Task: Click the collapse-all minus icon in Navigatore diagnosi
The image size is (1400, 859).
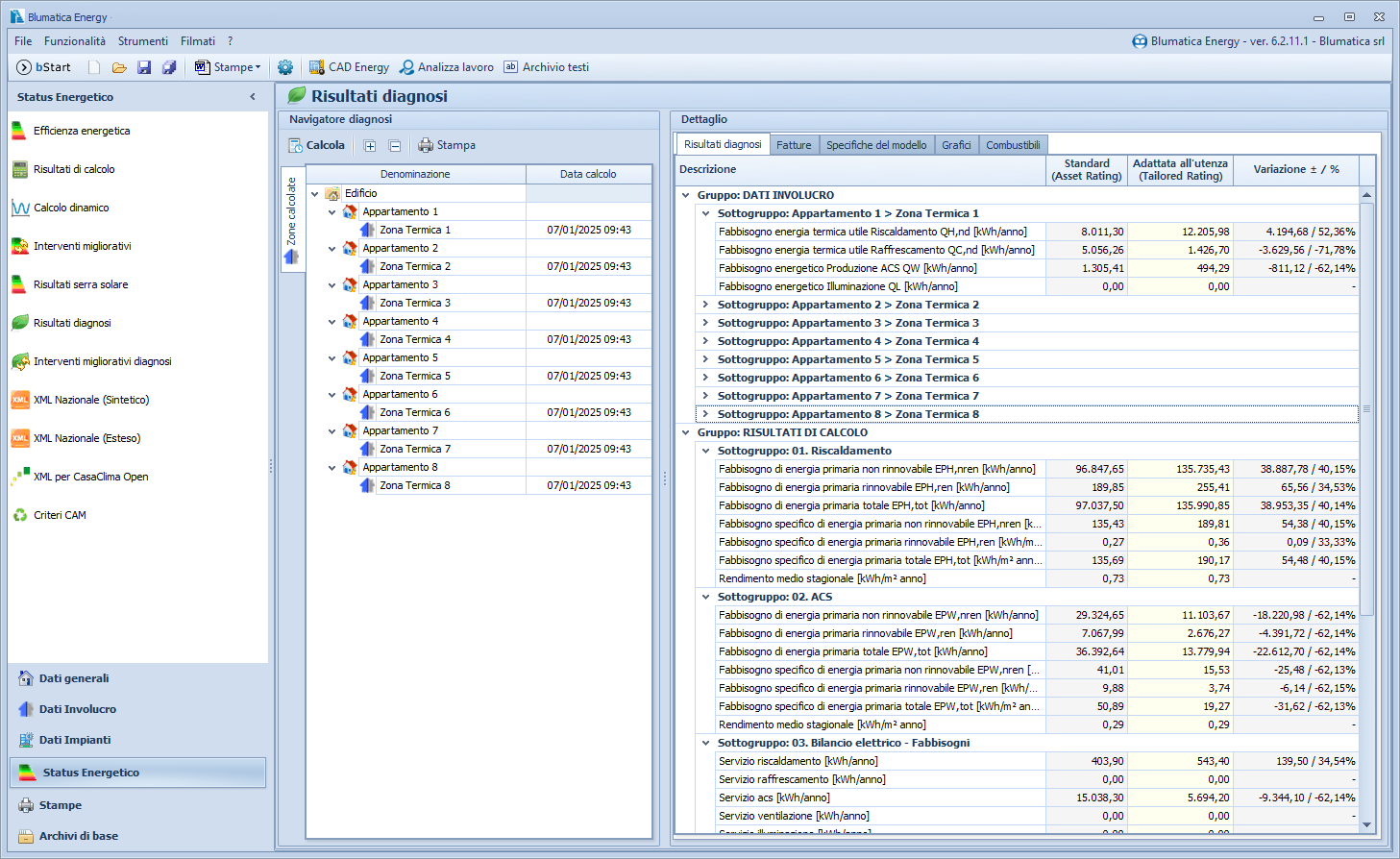Action: 395,146
